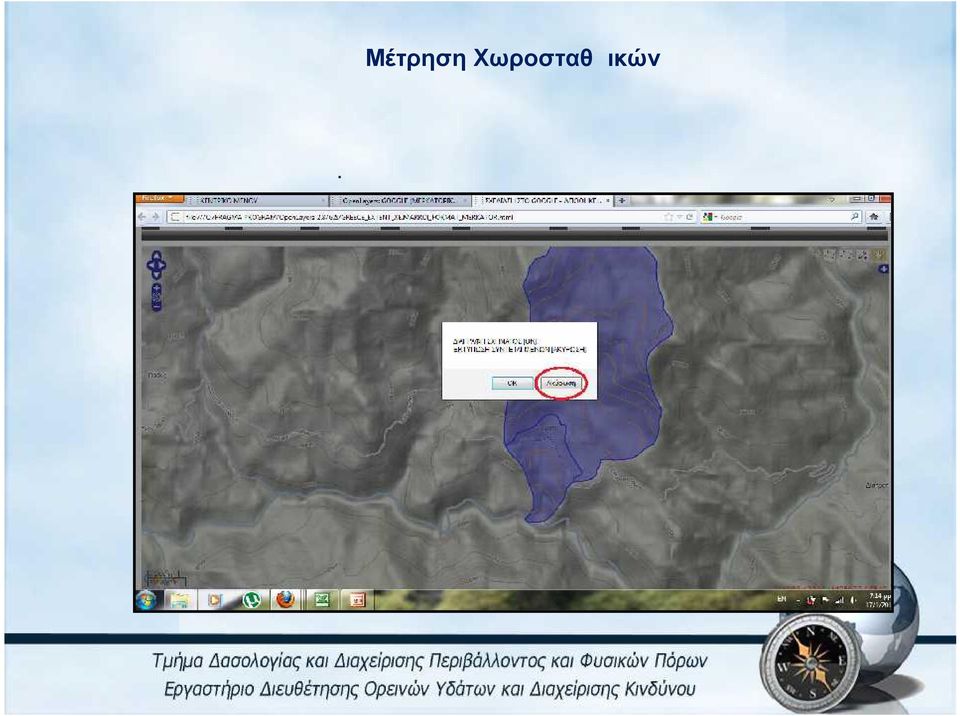Screen dimensions: 960x716
Task: Open a new tab with the plus button
Action: click(622, 200)
